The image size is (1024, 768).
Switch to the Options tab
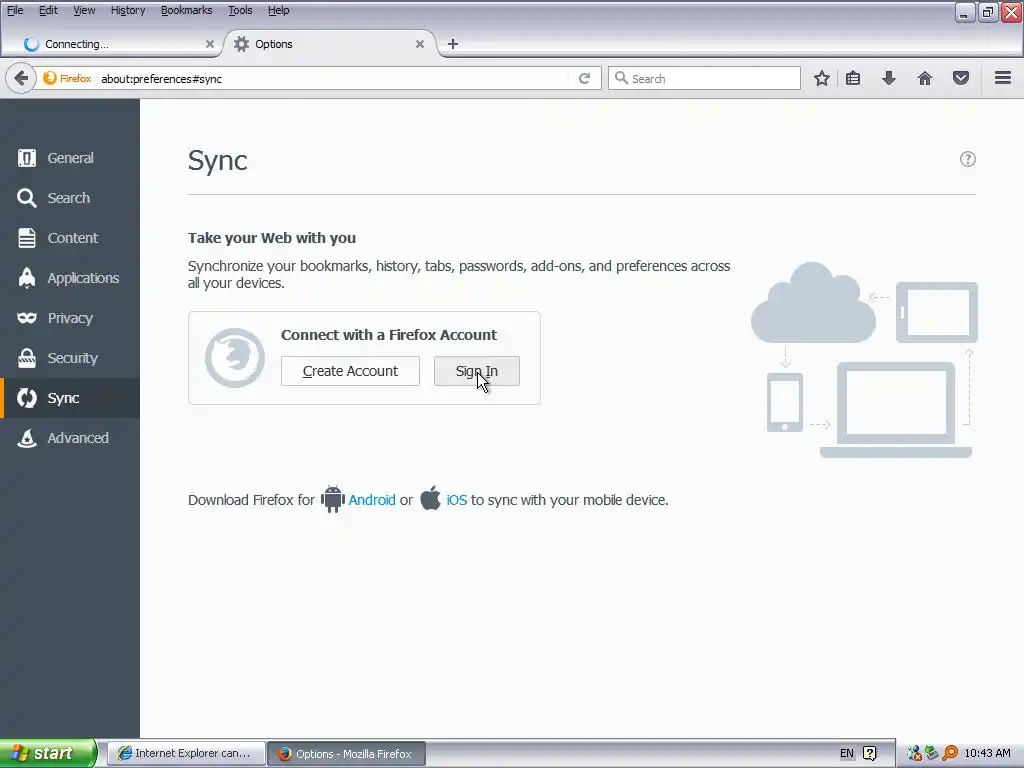pos(330,44)
